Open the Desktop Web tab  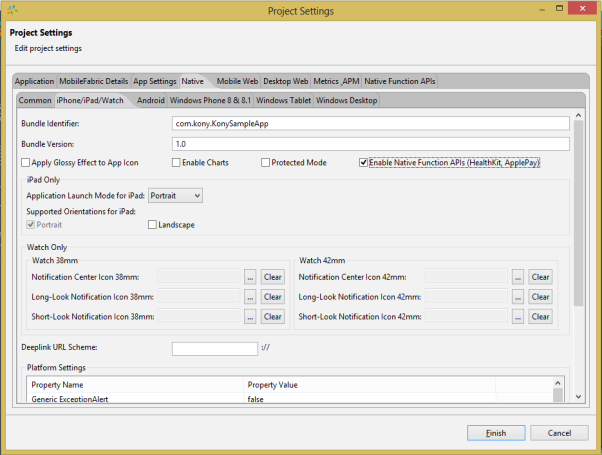(x=285, y=81)
